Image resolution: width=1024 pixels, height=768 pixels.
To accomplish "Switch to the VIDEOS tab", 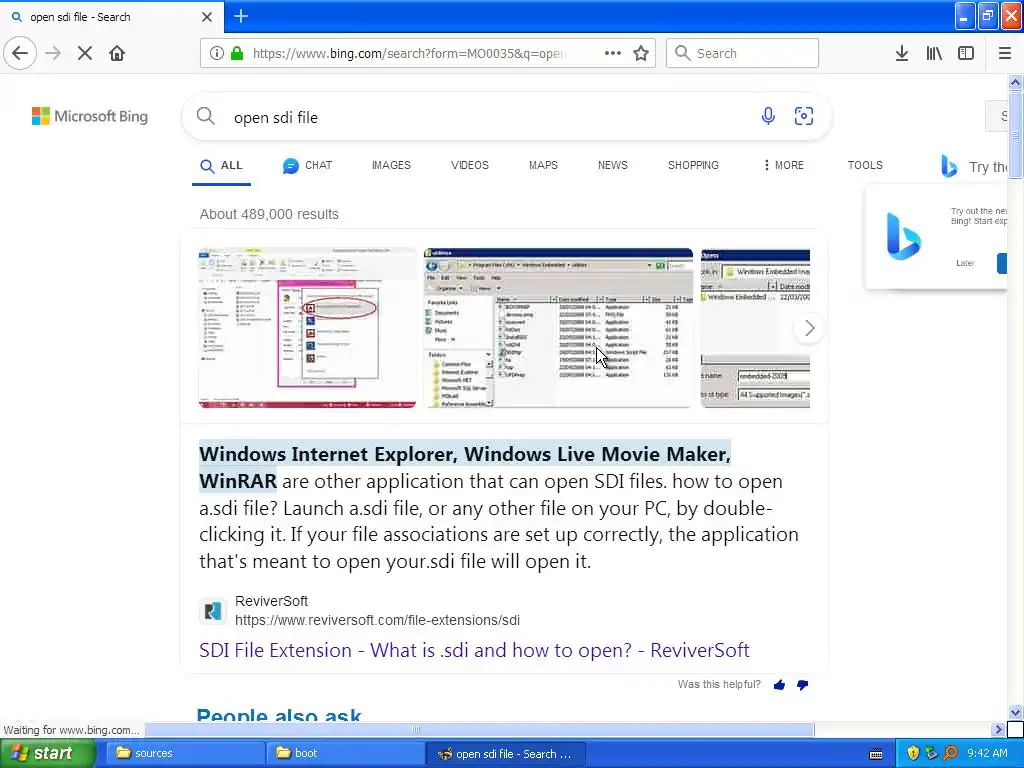I will point(470,165).
